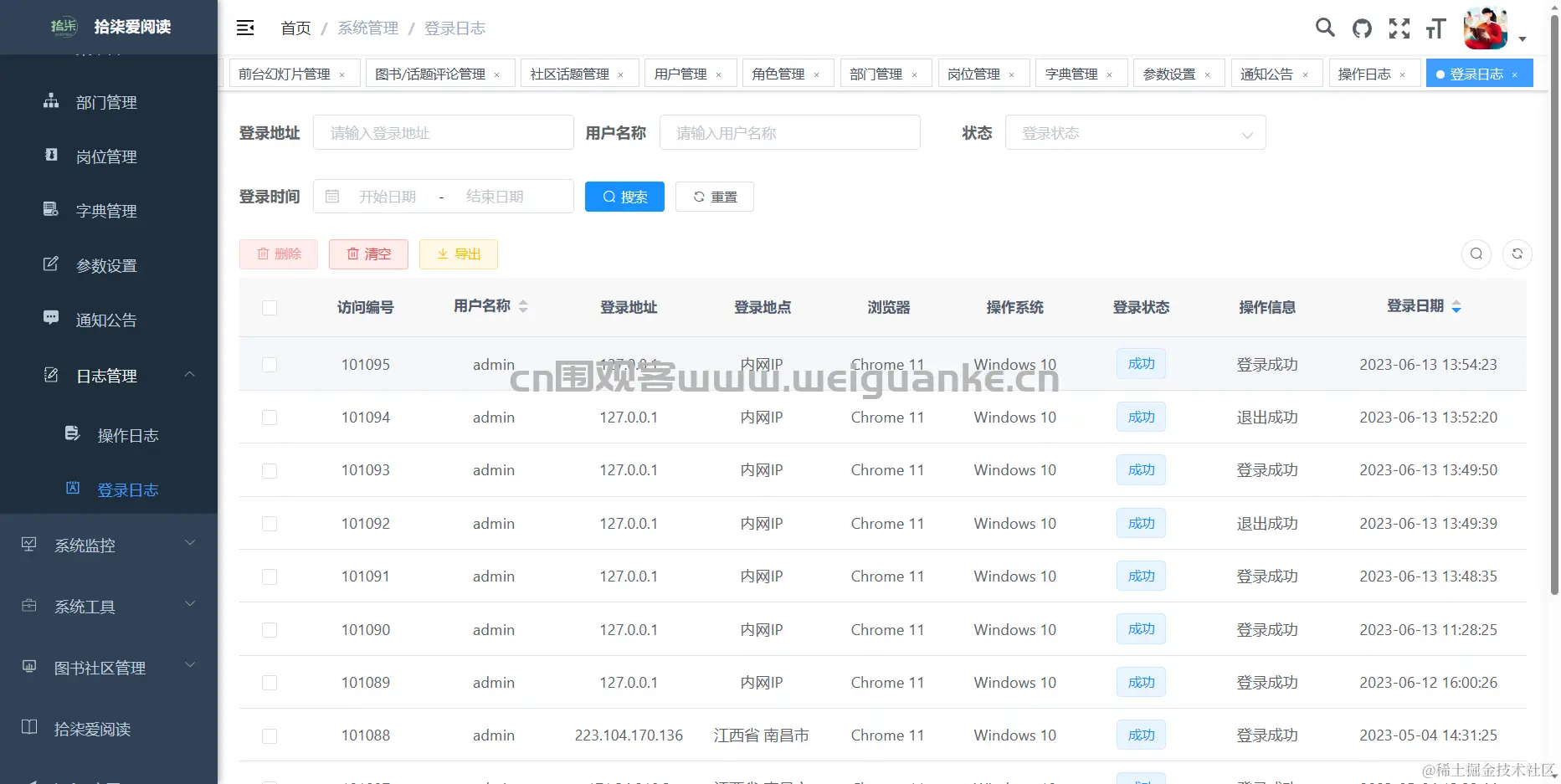Image resolution: width=1561 pixels, height=784 pixels.
Task: Expand the 系统监控 menu
Action: pos(190,542)
